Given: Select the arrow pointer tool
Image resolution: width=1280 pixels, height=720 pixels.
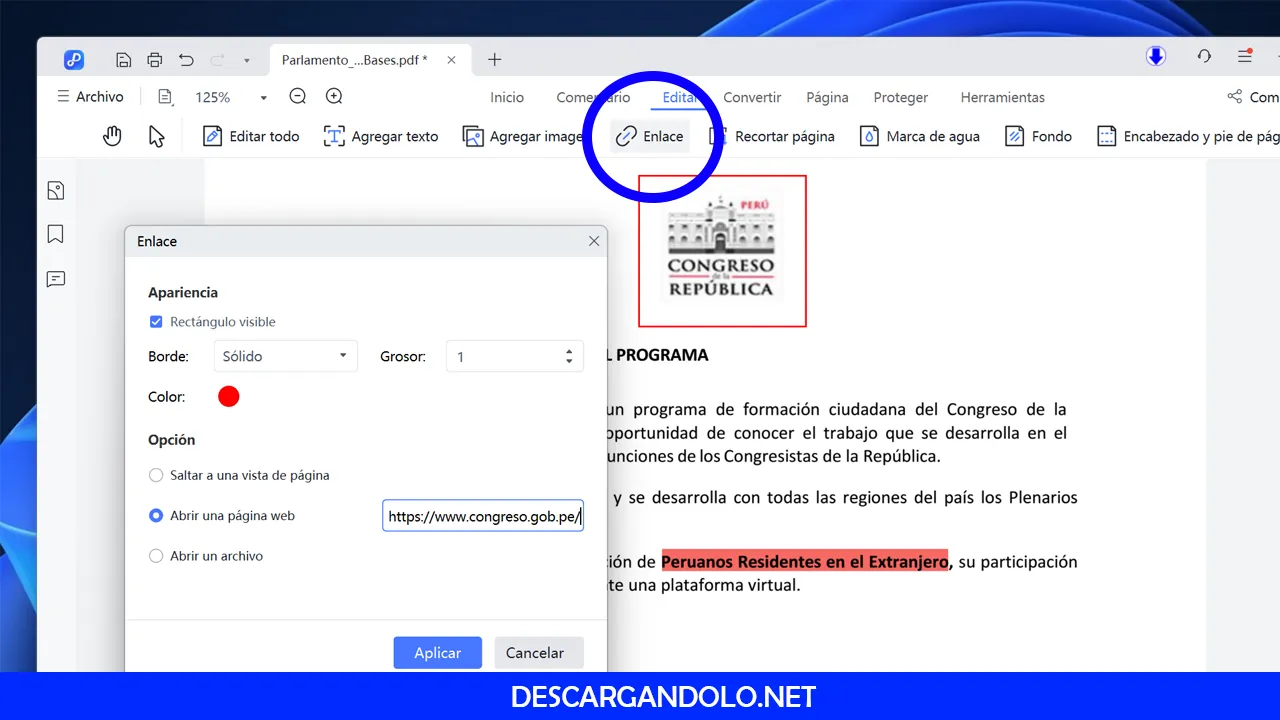Looking at the screenshot, I should pos(156,136).
